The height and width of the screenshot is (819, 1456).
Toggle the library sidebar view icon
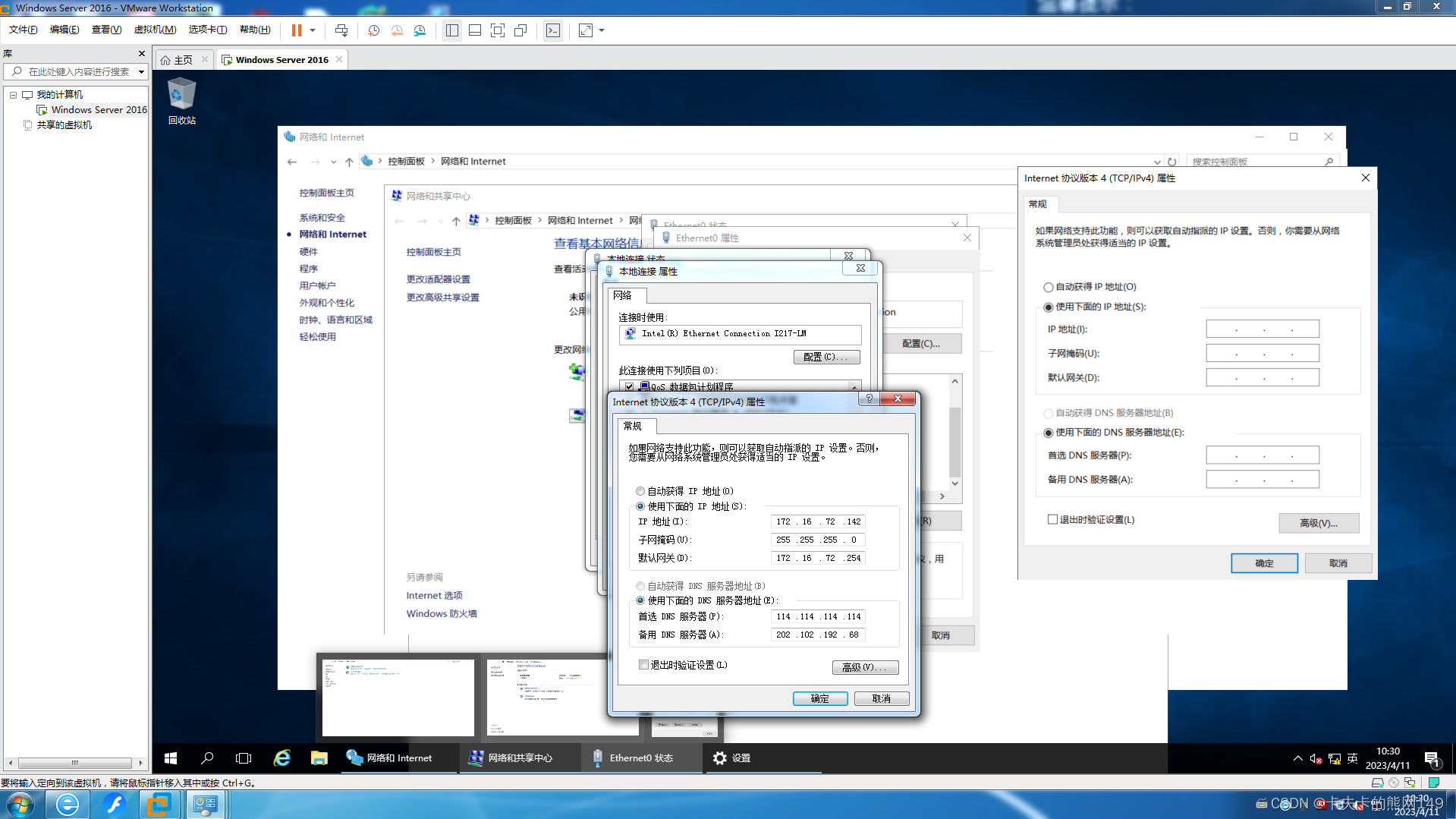pyautogui.click(x=452, y=30)
